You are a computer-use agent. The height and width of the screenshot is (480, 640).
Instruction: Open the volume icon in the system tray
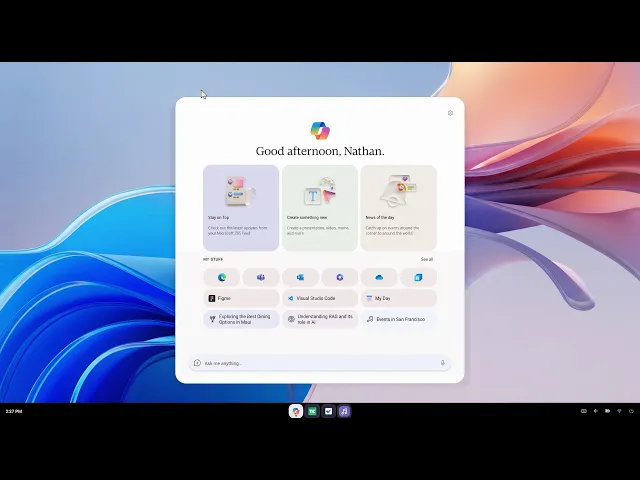coord(596,411)
